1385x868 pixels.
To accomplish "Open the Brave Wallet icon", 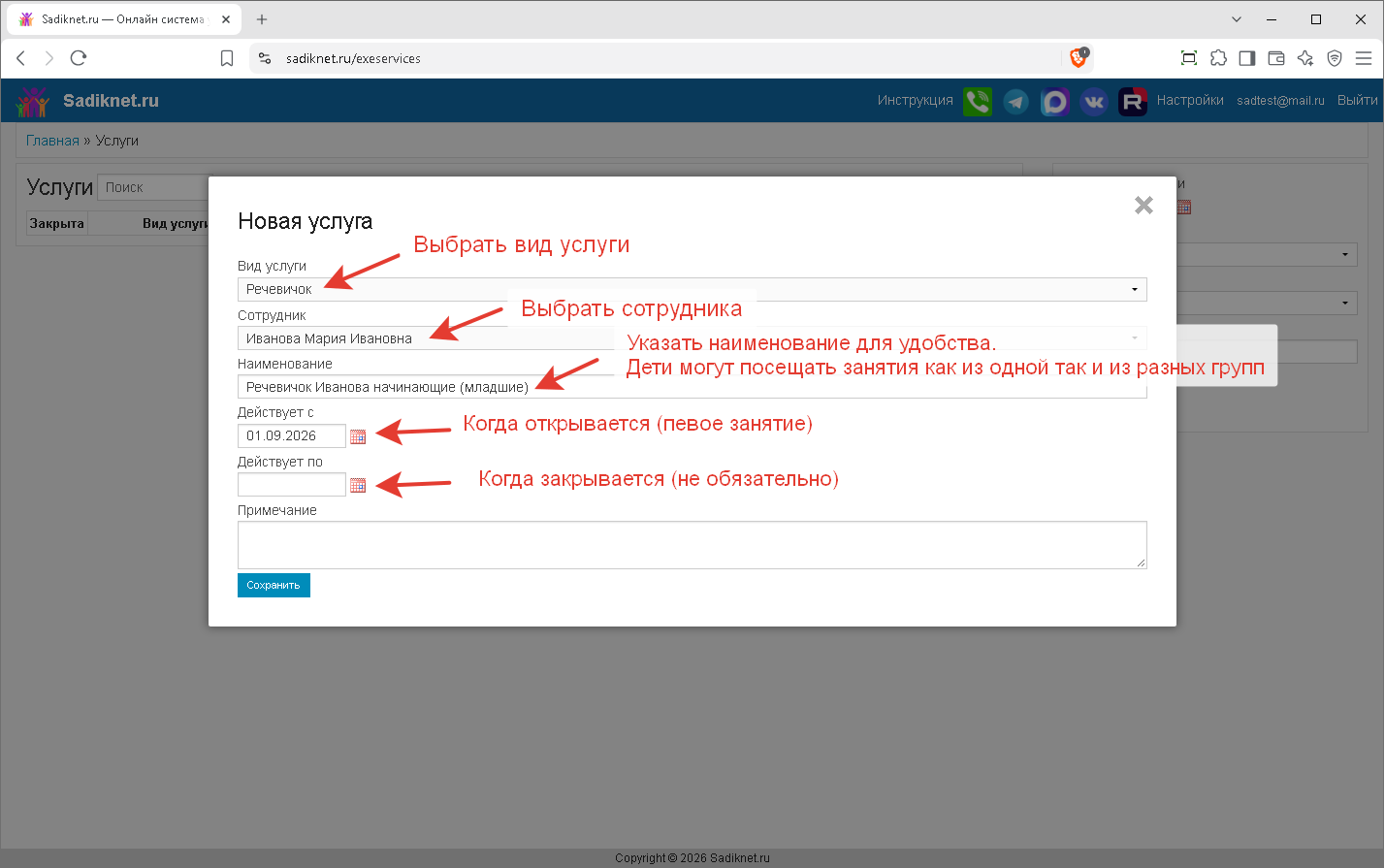I will click(x=1276, y=58).
